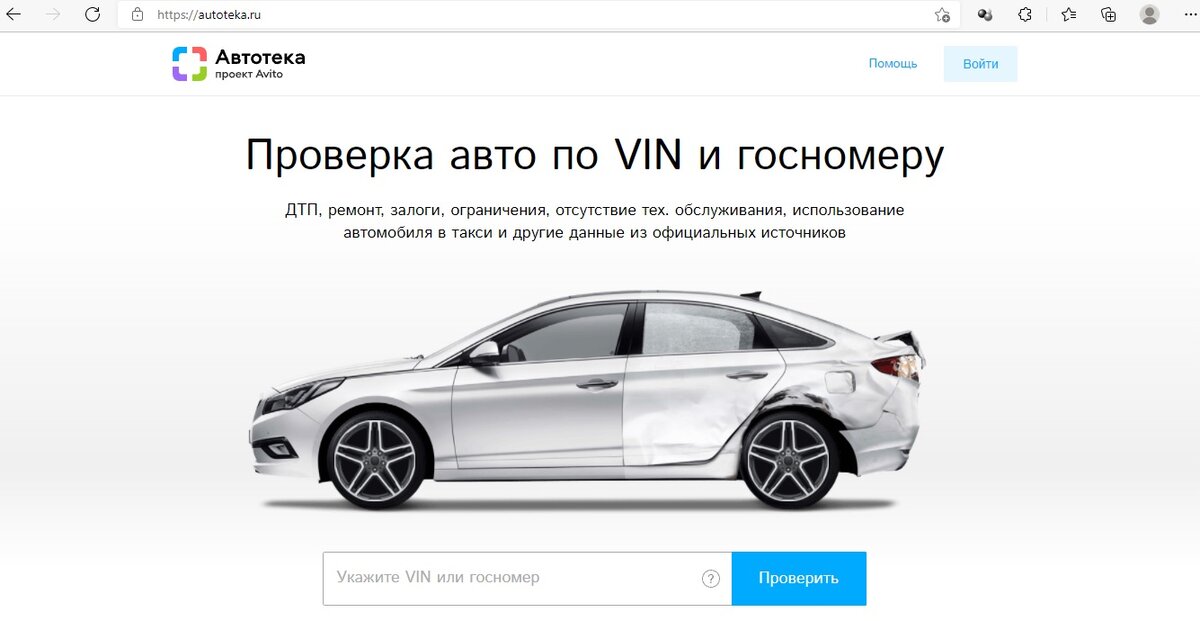The height and width of the screenshot is (621, 1200).
Task: Click the browser back arrow
Action: (x=14, y=14)
